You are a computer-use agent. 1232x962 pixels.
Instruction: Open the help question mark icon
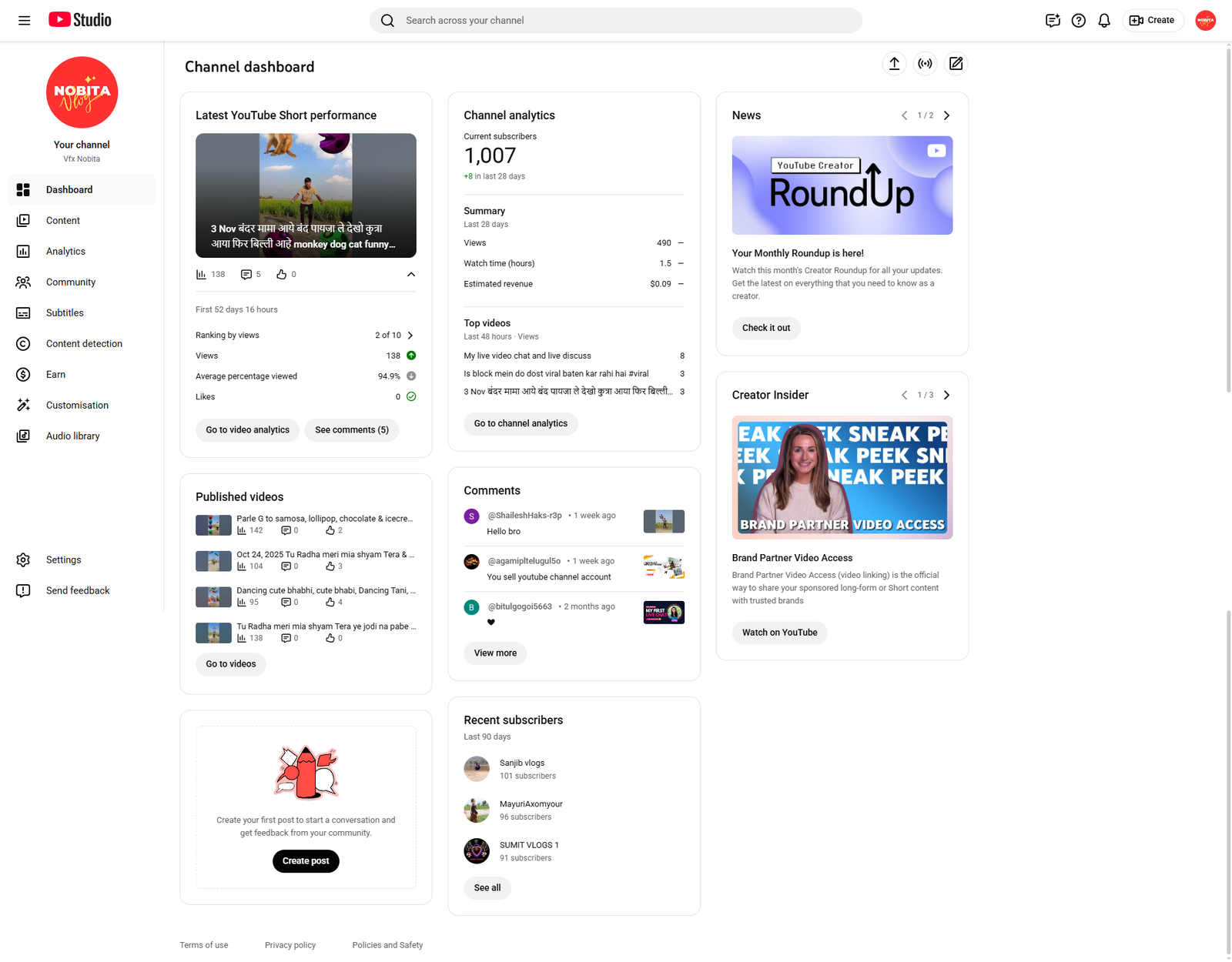coord(1078,21)
